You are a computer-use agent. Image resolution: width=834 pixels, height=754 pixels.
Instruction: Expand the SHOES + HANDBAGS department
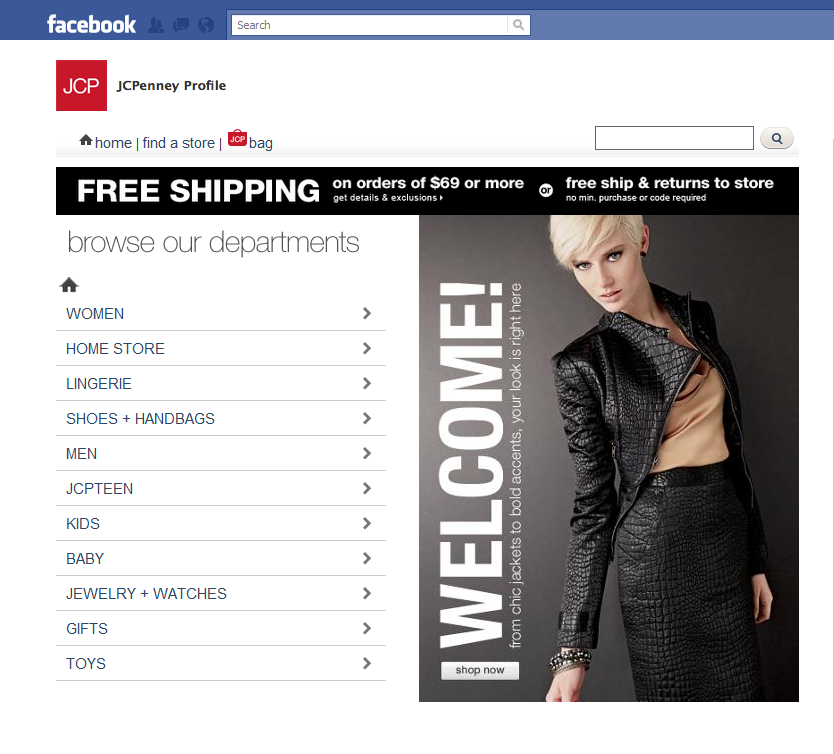coord(221,418)
